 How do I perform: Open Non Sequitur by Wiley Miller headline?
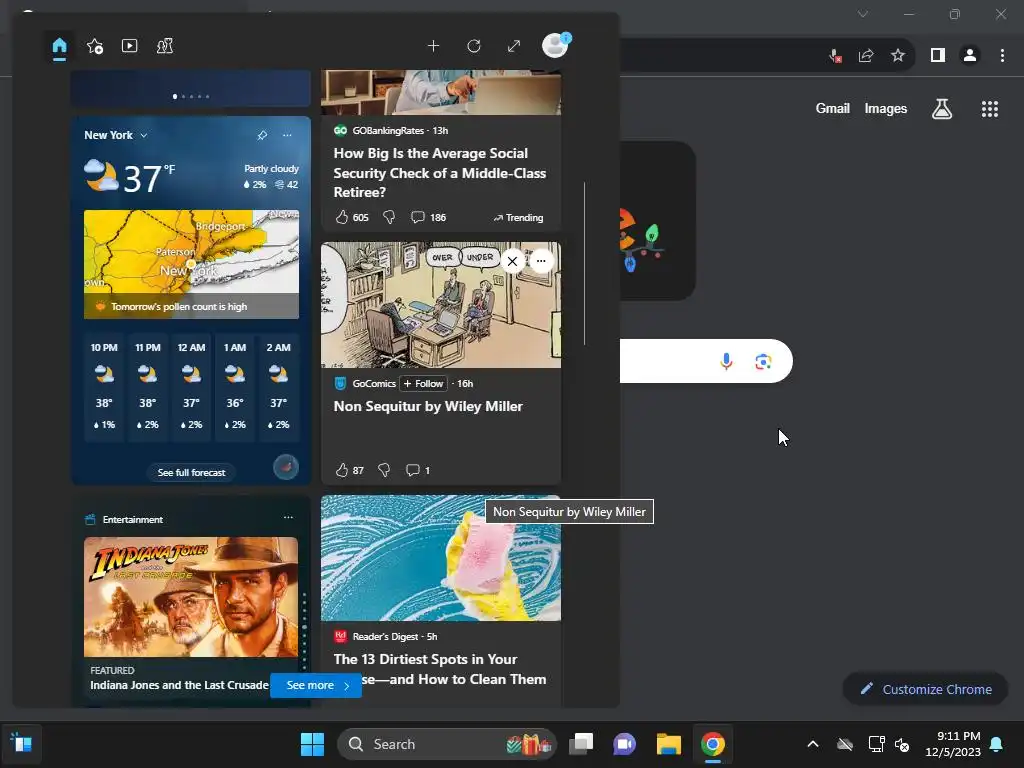tap(428, 406)
